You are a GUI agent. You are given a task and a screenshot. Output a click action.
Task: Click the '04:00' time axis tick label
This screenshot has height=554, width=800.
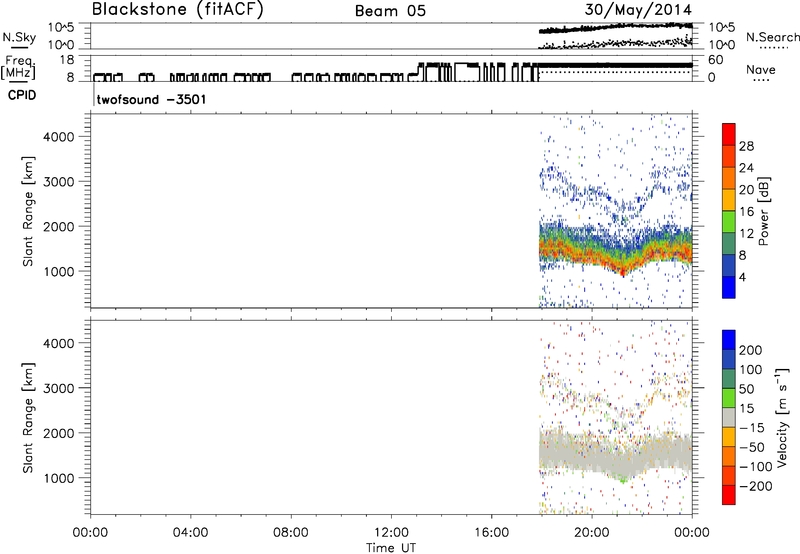point(190,533)
